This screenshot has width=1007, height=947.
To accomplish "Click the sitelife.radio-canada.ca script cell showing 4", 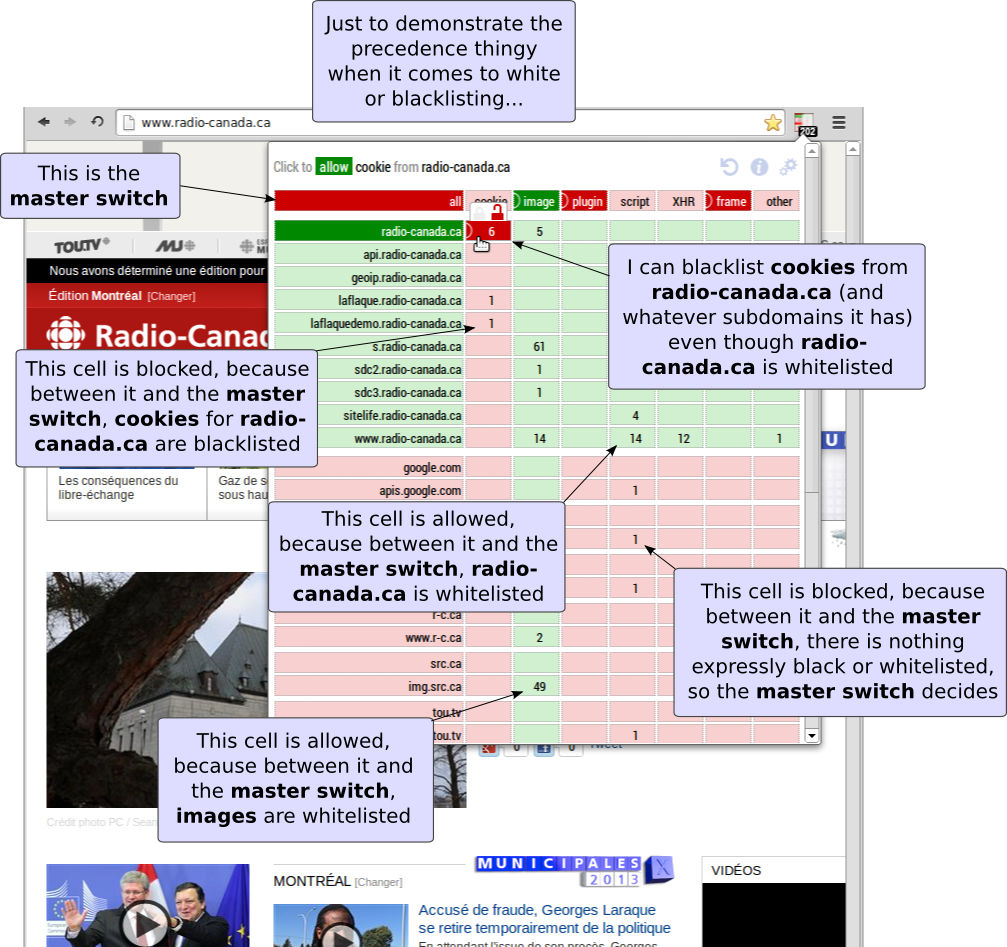I will (632, 415).
